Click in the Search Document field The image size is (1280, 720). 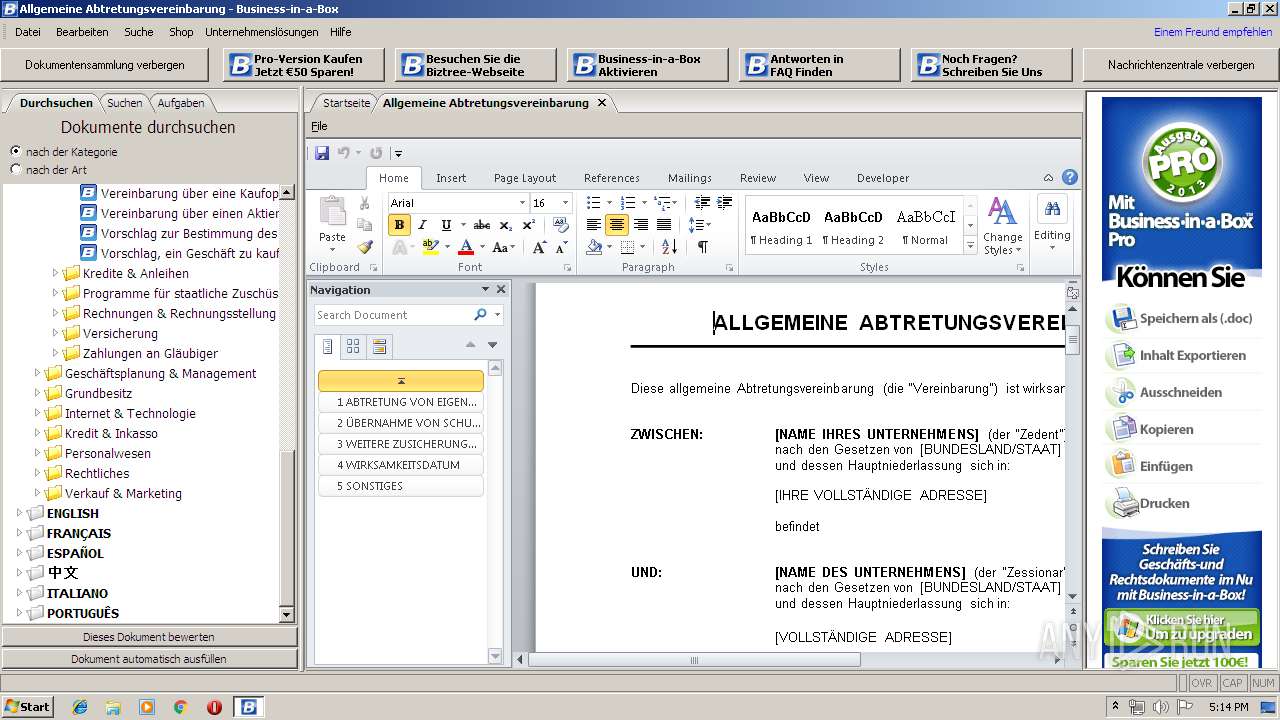(393, 315)
